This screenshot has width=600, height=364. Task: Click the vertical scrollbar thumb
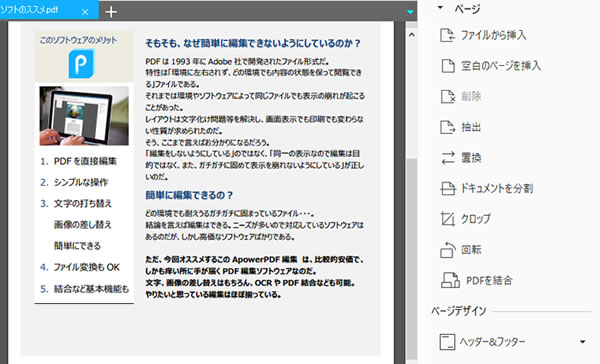point(412,258)
